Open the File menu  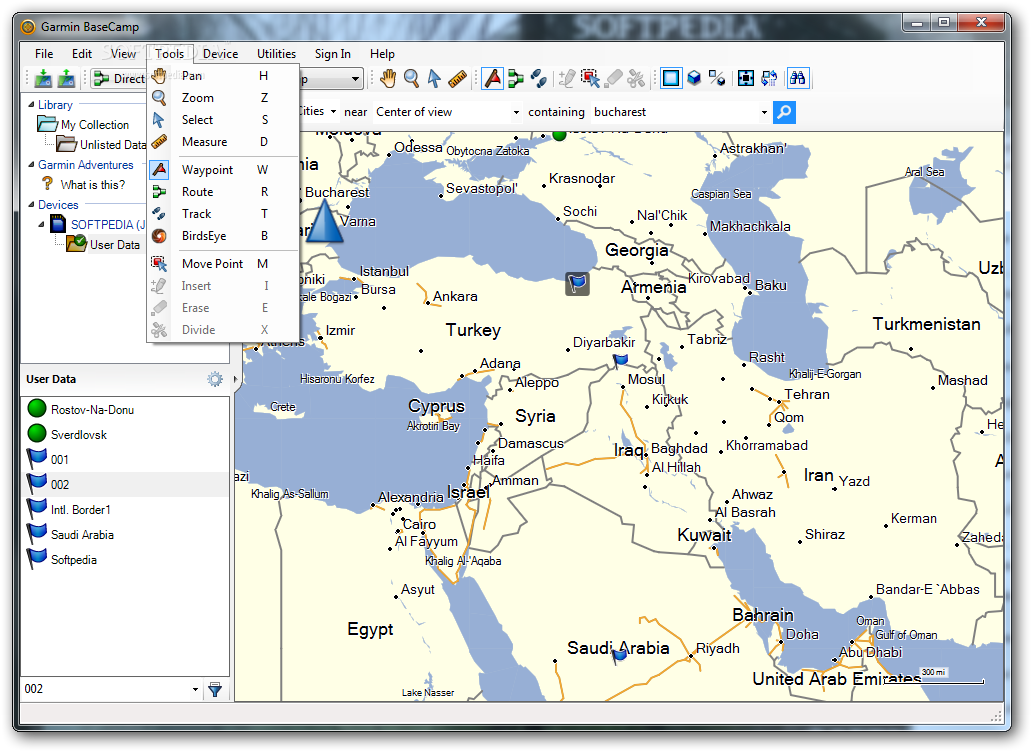pyautogui.click(x=44, y=54)
